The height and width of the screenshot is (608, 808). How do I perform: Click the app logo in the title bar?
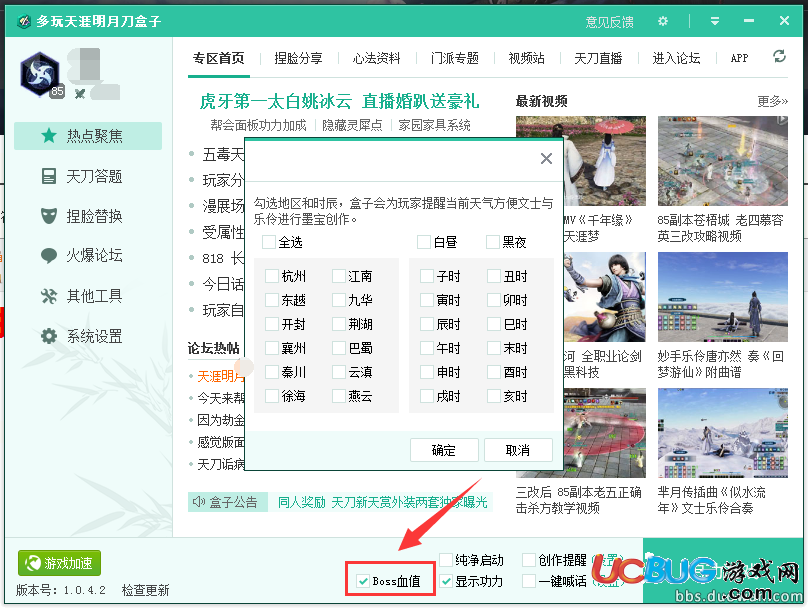tap(24, 21)
